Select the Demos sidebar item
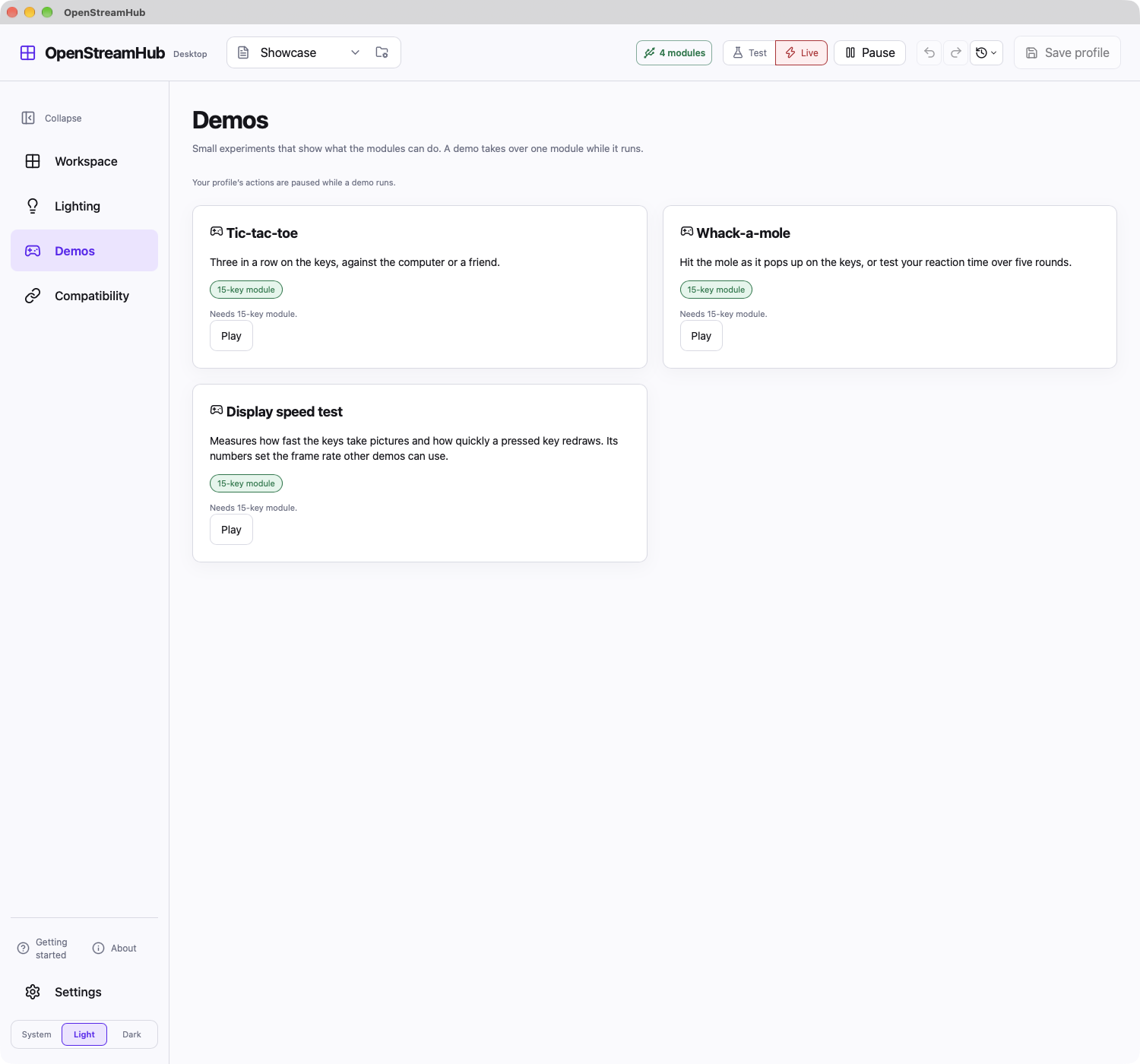Screen dimensions: 1140x1064 [84, 251]
